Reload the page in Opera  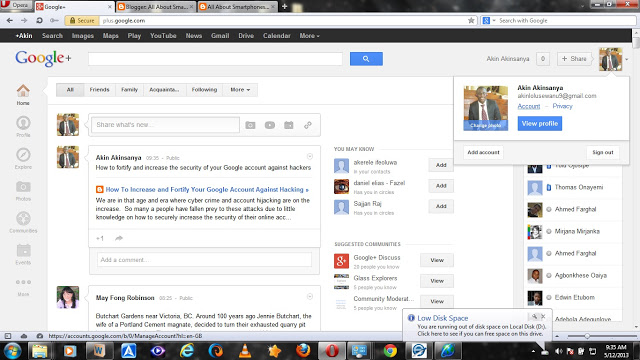pyautogui.click(x=39, y=20)
